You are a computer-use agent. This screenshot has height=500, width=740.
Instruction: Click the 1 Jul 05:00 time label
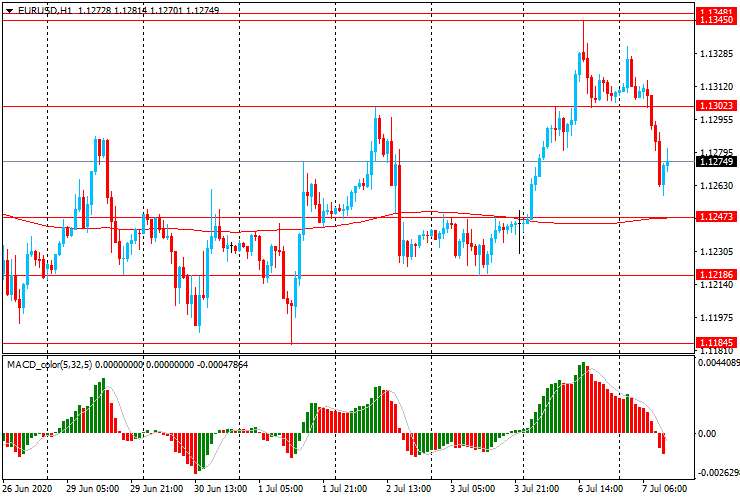[280, 488]
